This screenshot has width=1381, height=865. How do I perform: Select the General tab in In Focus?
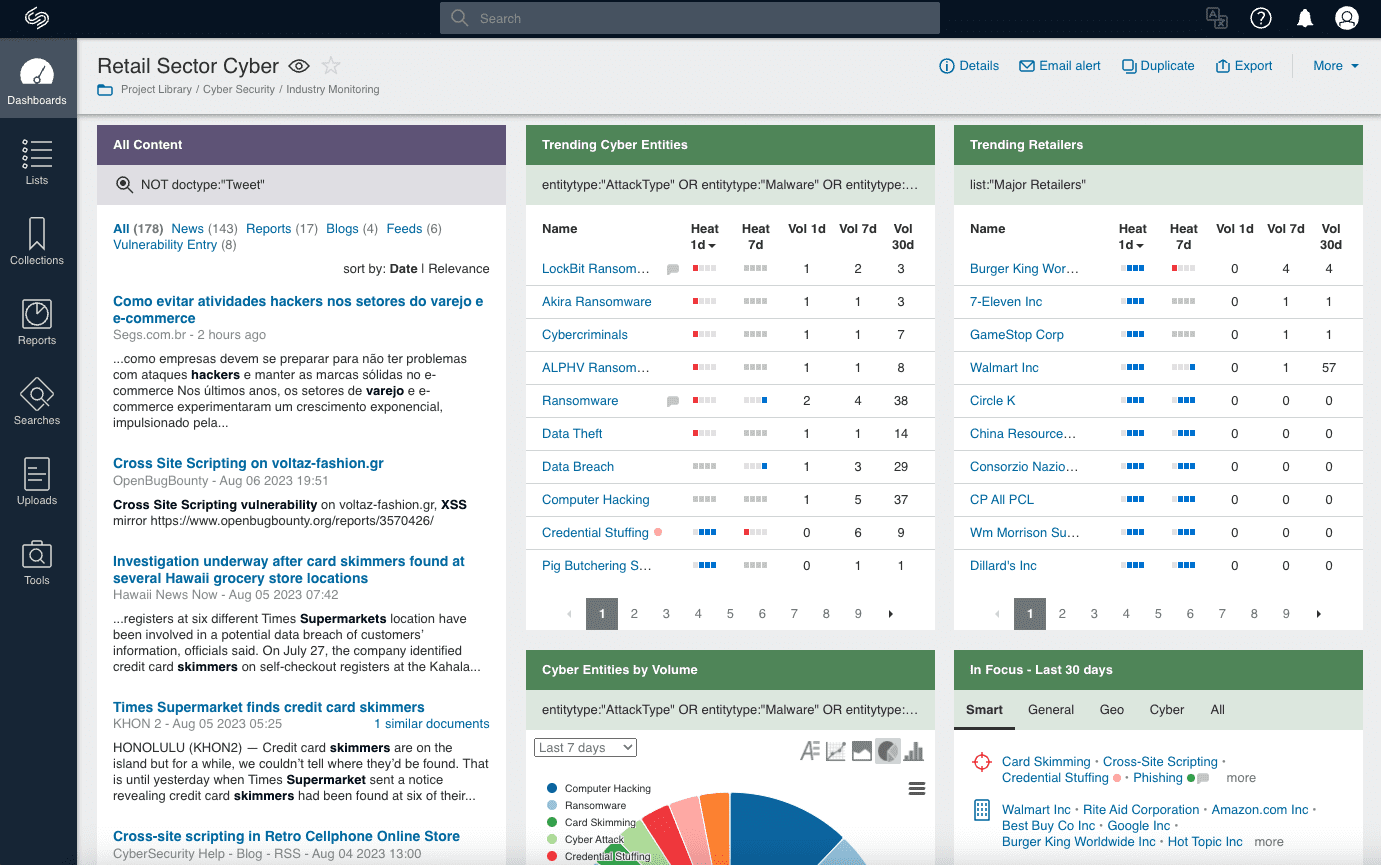click(x=1051, y=709)
